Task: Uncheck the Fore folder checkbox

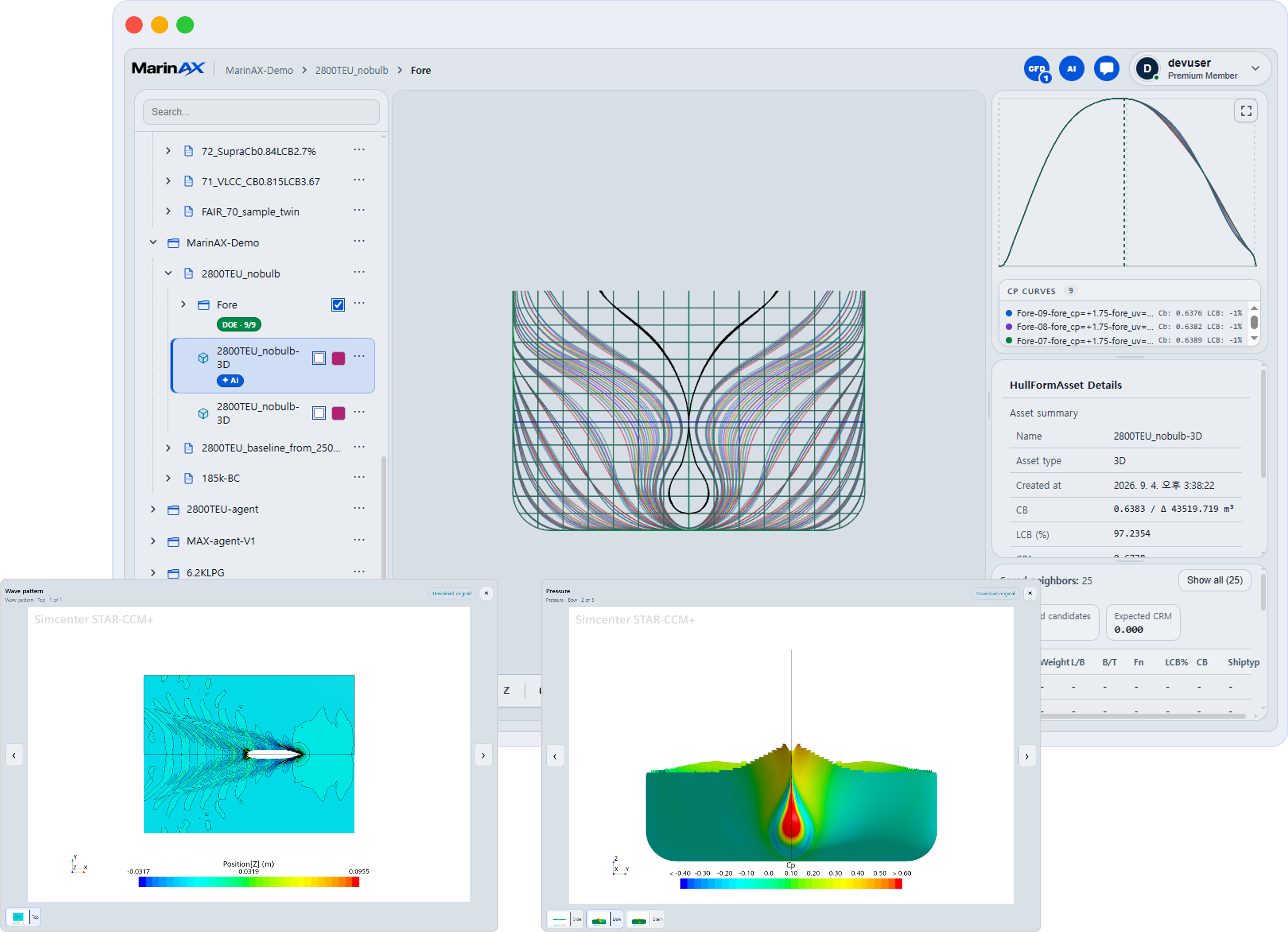Action: (x=338, y=305)
